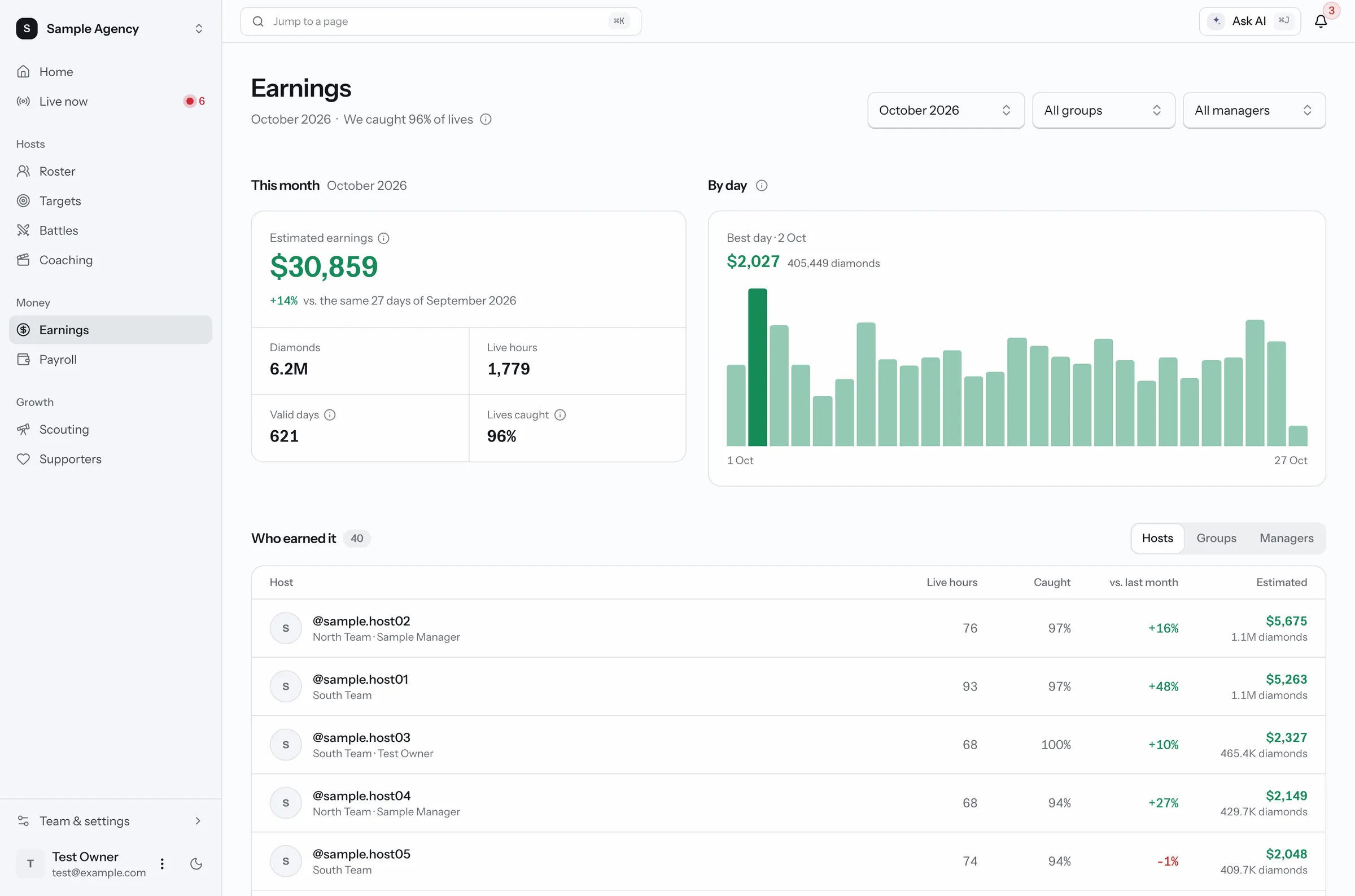
Task: Open the All groups dropdown
Action: coord(1103,110)
